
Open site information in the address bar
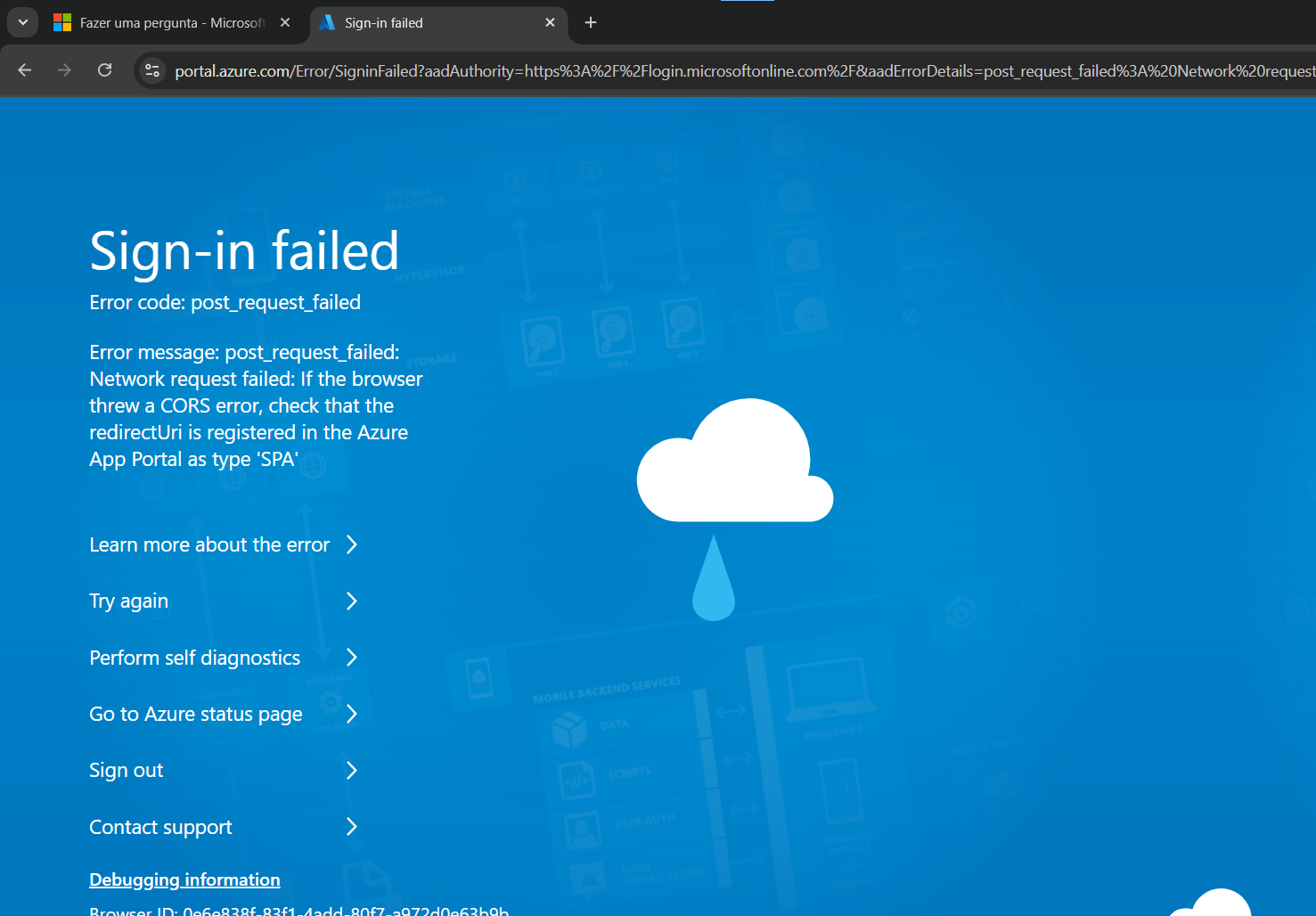tap(151, 70)
